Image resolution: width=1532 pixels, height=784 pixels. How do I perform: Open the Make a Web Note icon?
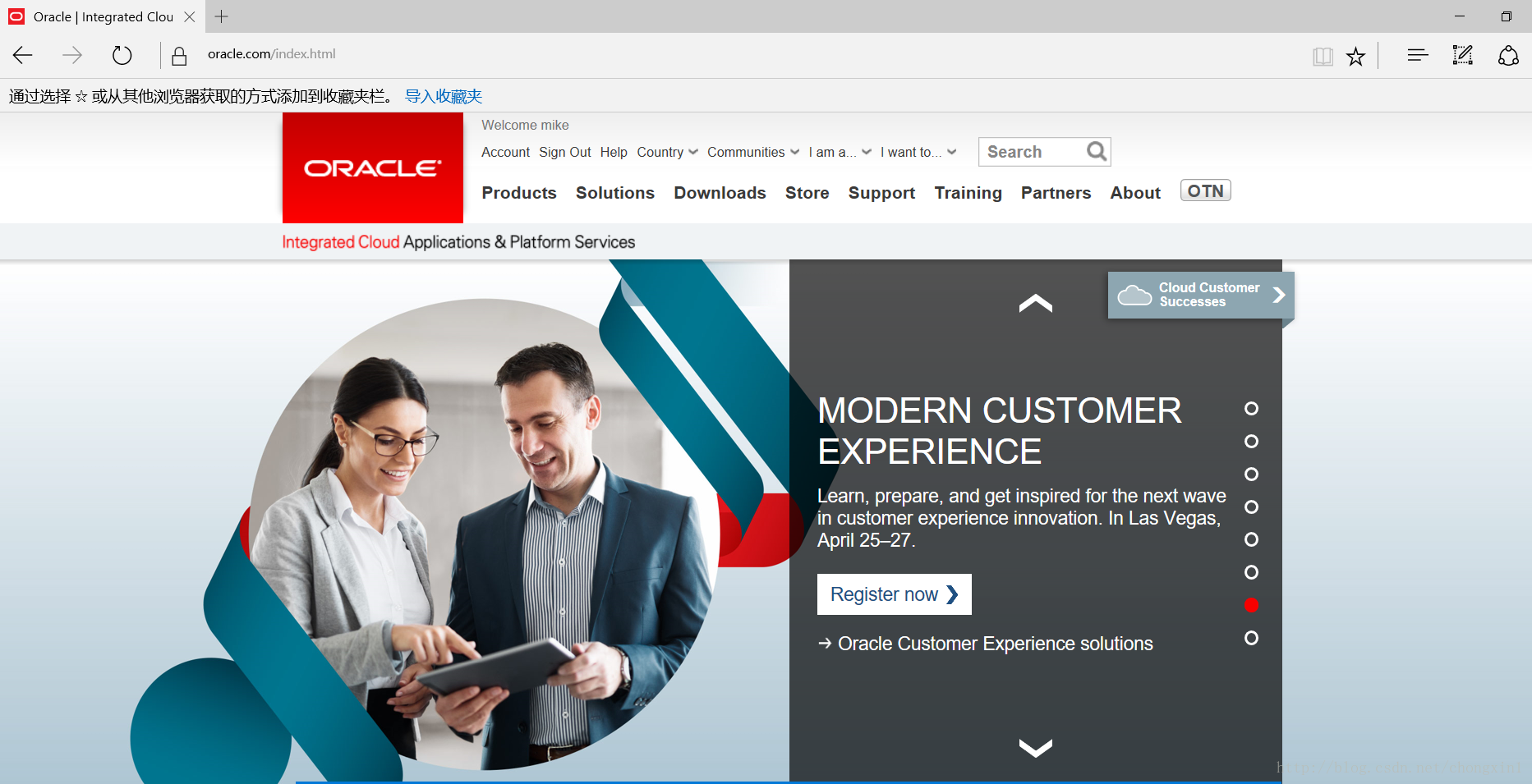1462,55
